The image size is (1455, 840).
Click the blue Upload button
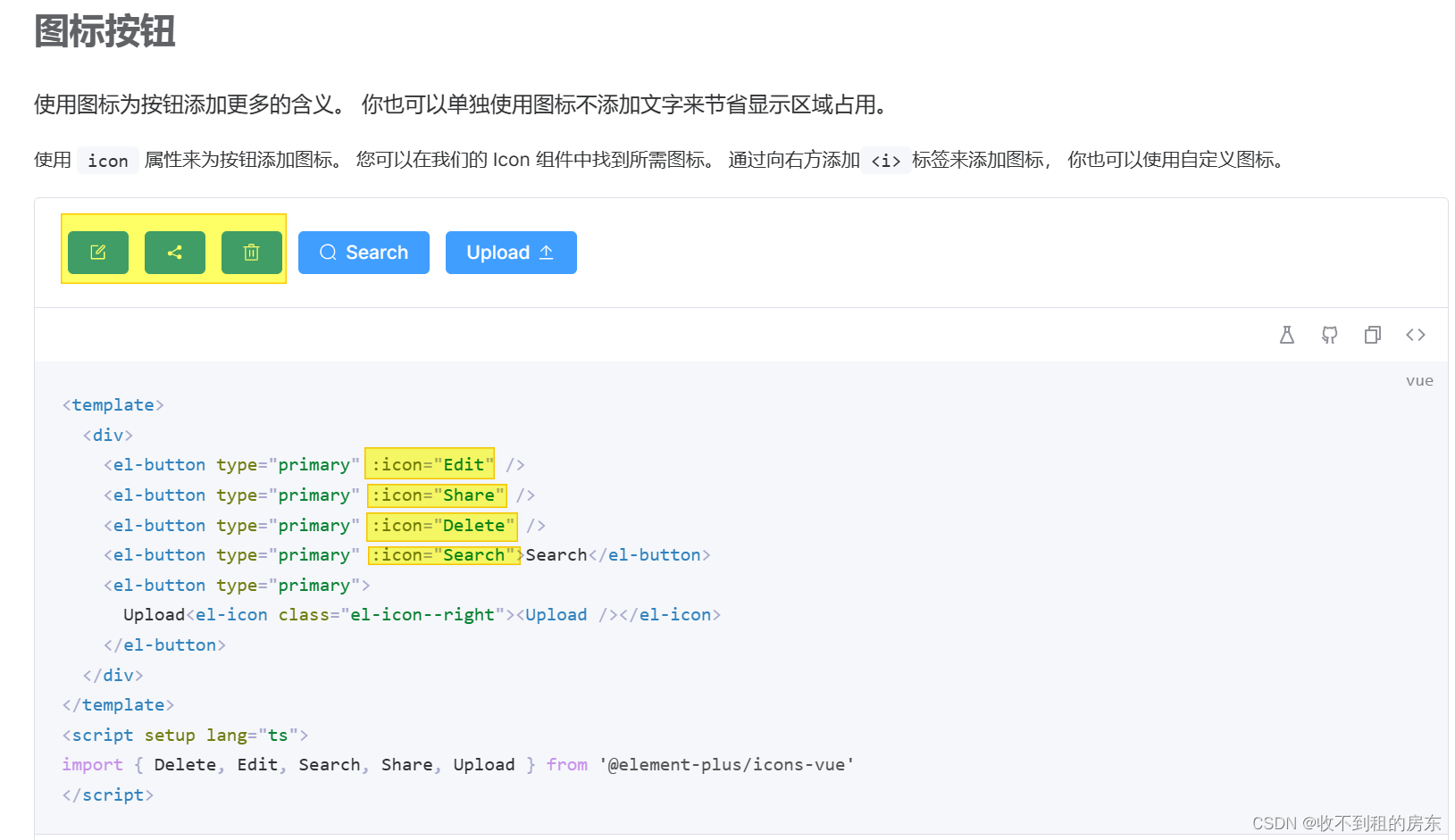511,253
